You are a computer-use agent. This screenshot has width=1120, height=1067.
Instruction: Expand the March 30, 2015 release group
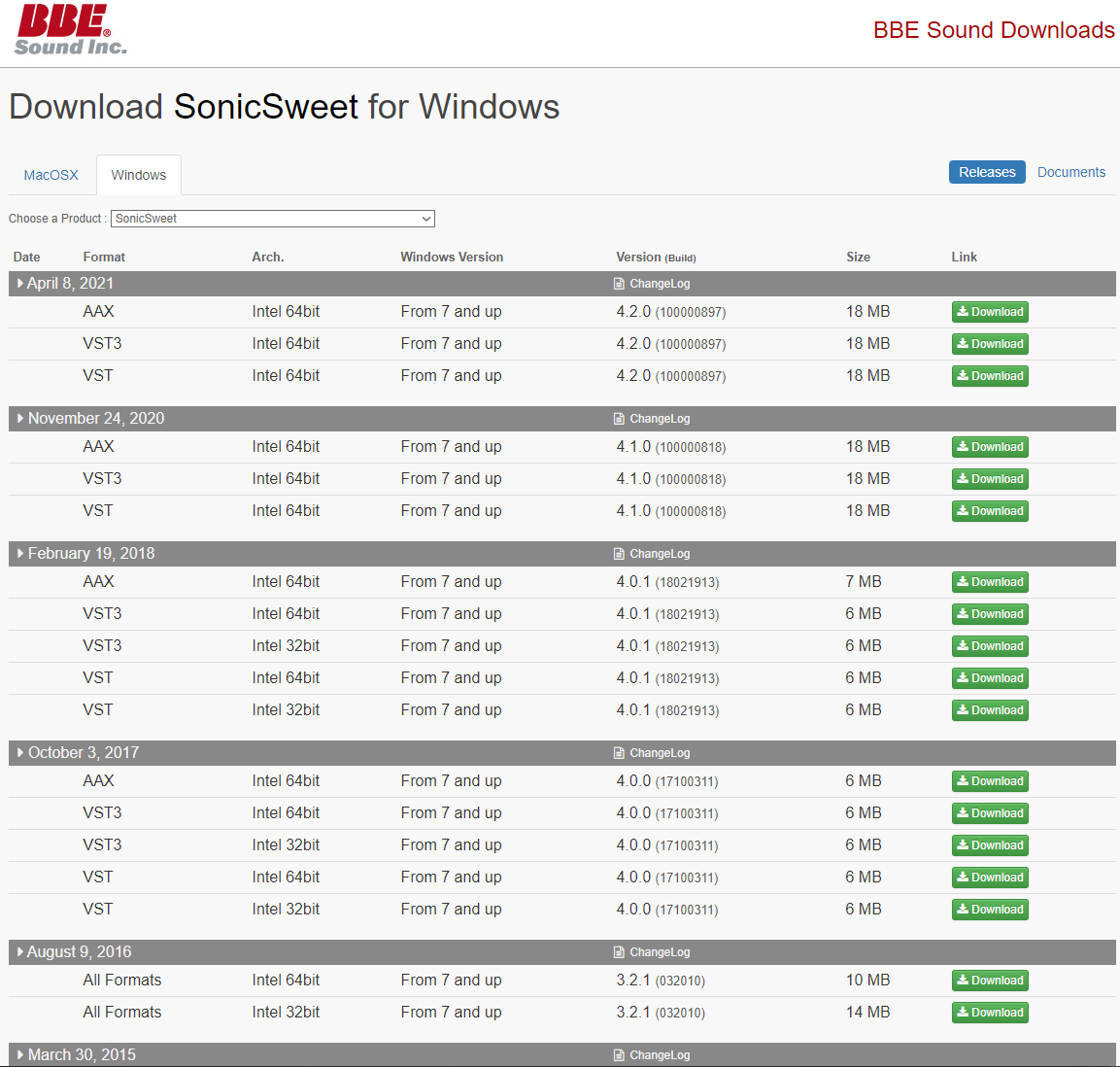pos(18,1054)
